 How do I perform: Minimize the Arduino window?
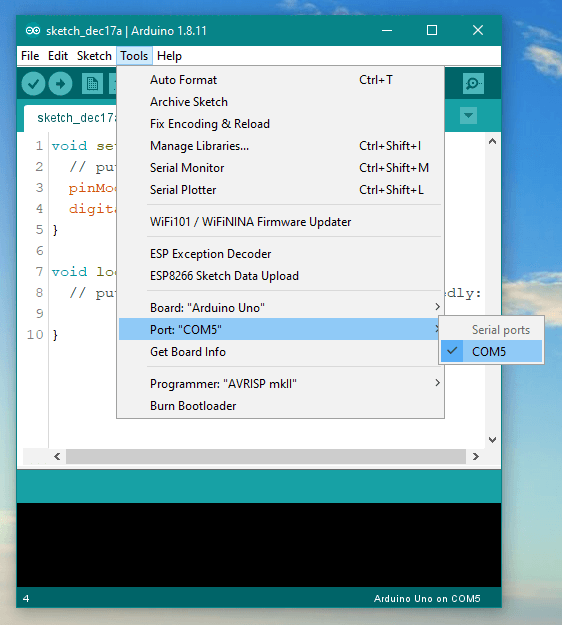(x=387, y=30)
